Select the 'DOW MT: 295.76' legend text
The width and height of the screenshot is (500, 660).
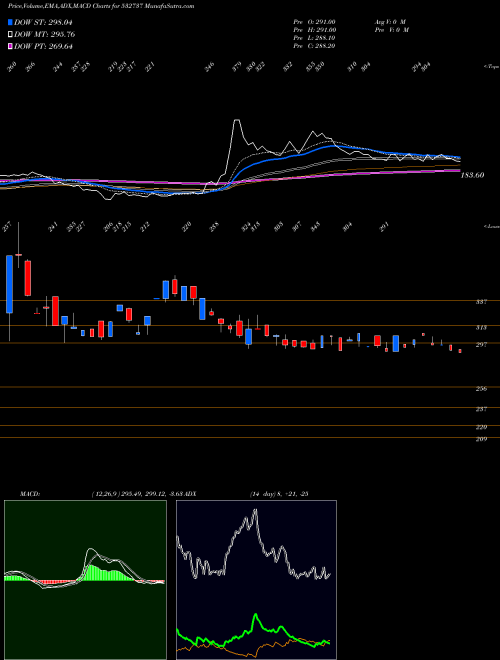44,35
